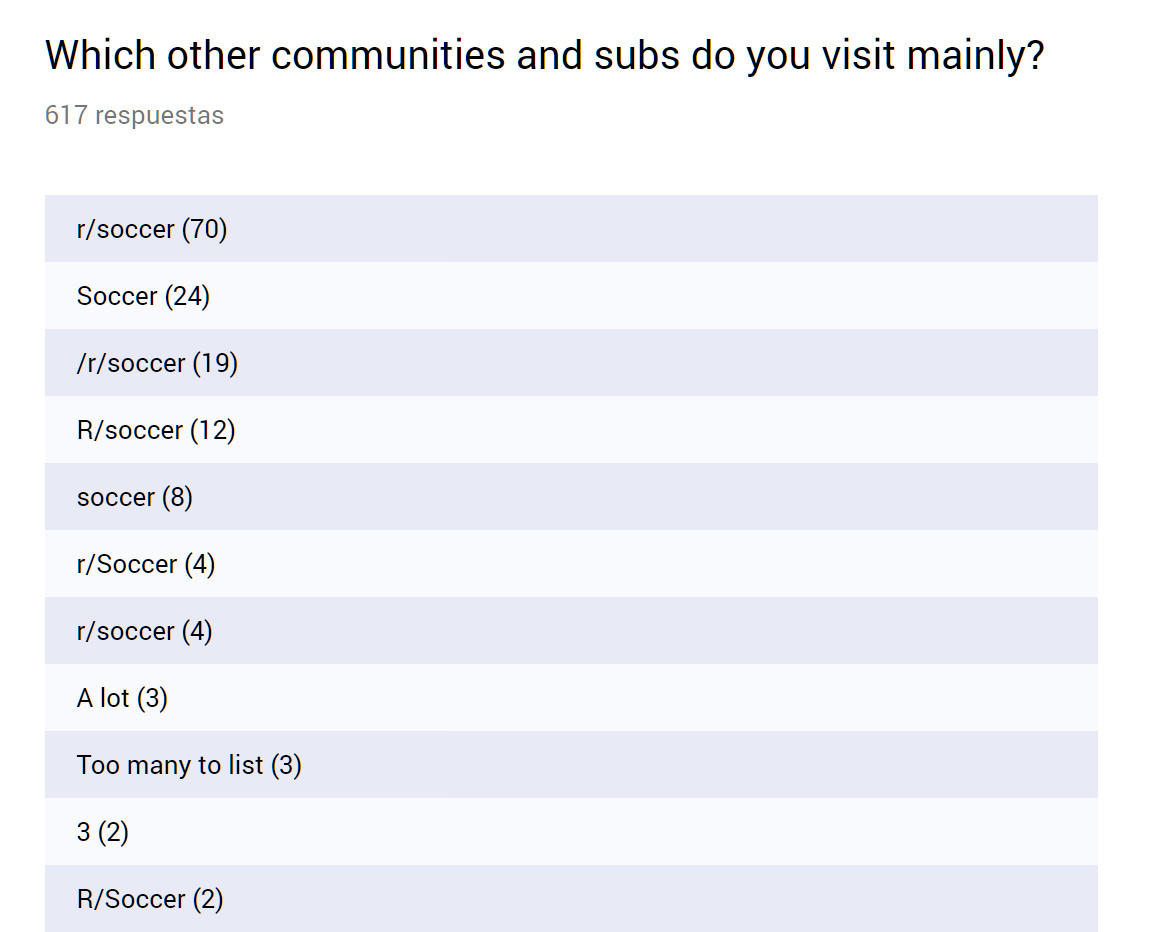Click the 'r/soccer (70)' response row
Image resolution: width=1151 pixels, height=932 pixels.
[x=152, y=229]
